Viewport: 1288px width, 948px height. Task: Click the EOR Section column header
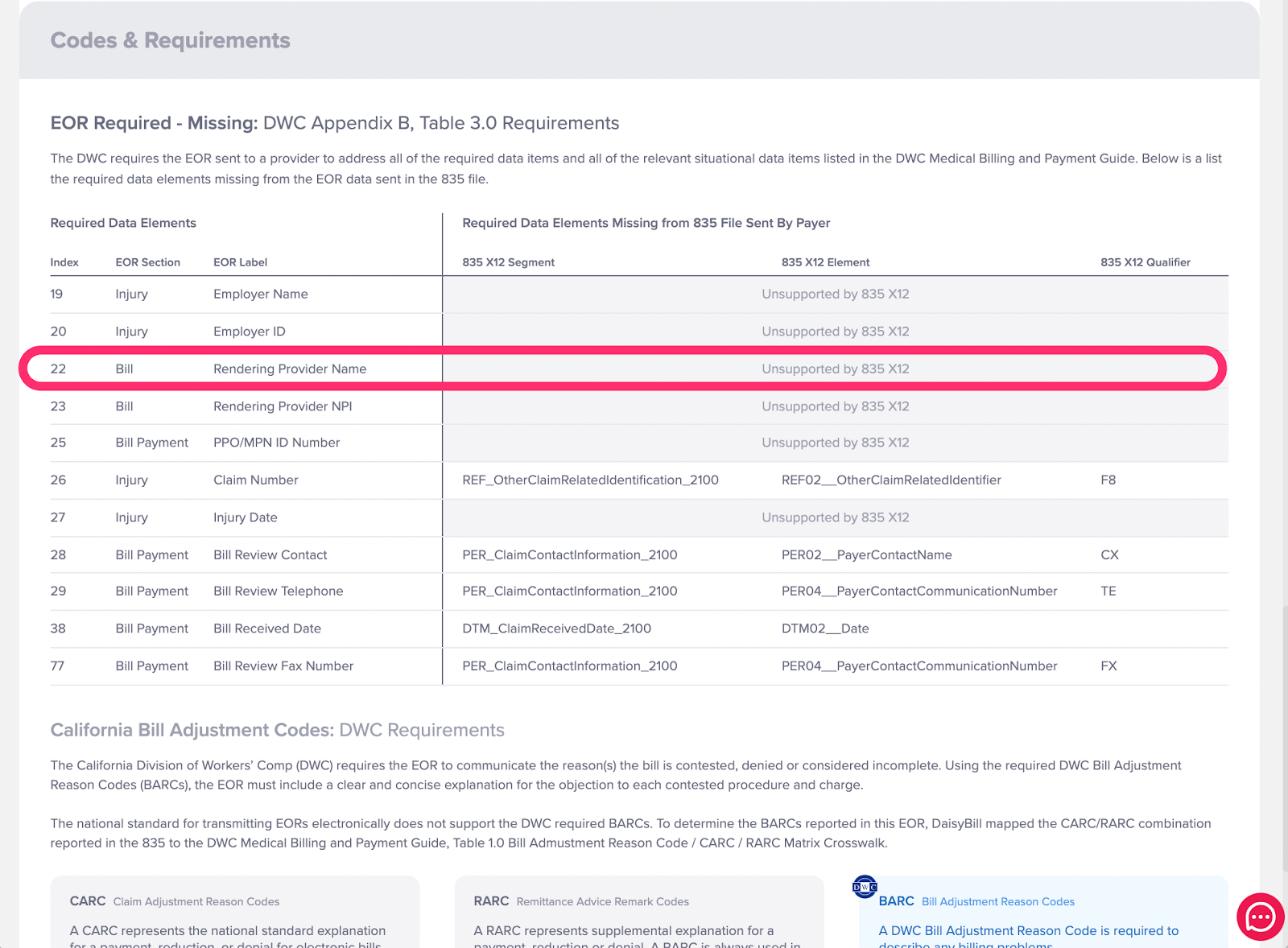point(147,262)
